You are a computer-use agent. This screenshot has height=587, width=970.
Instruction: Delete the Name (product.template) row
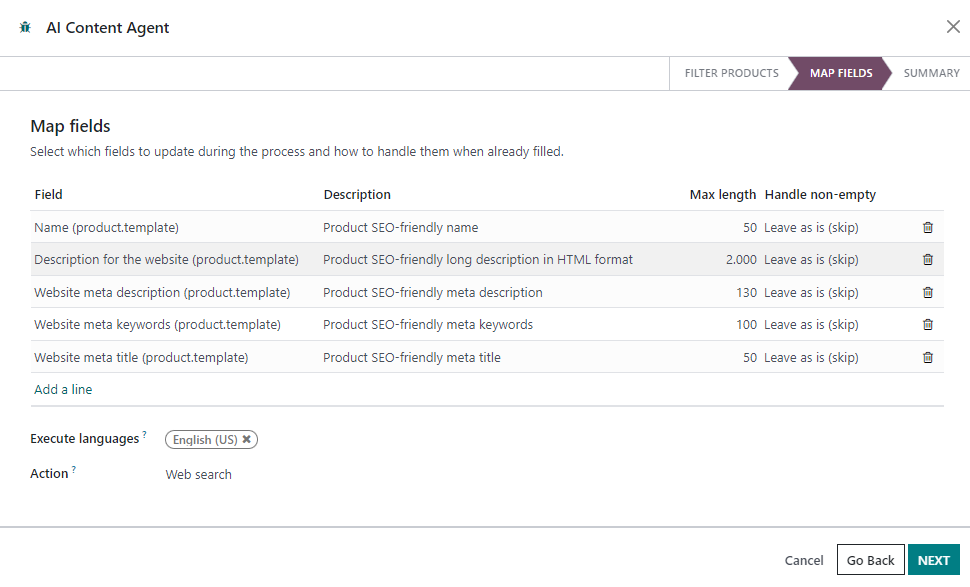coord(927,227)
